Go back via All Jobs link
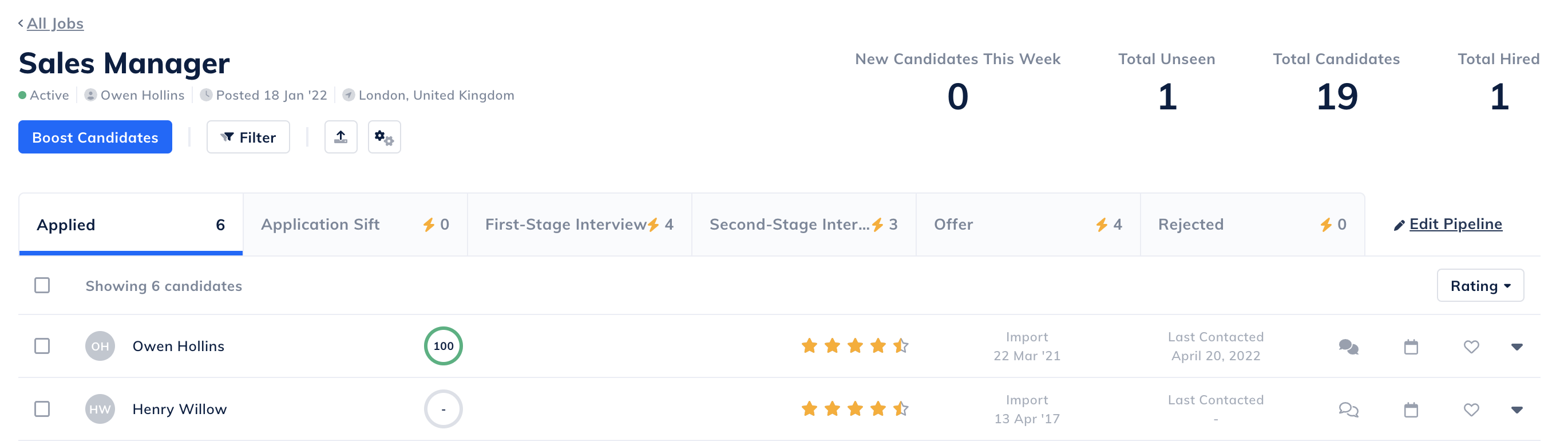The image size is (1568, 441). (55, 23)
